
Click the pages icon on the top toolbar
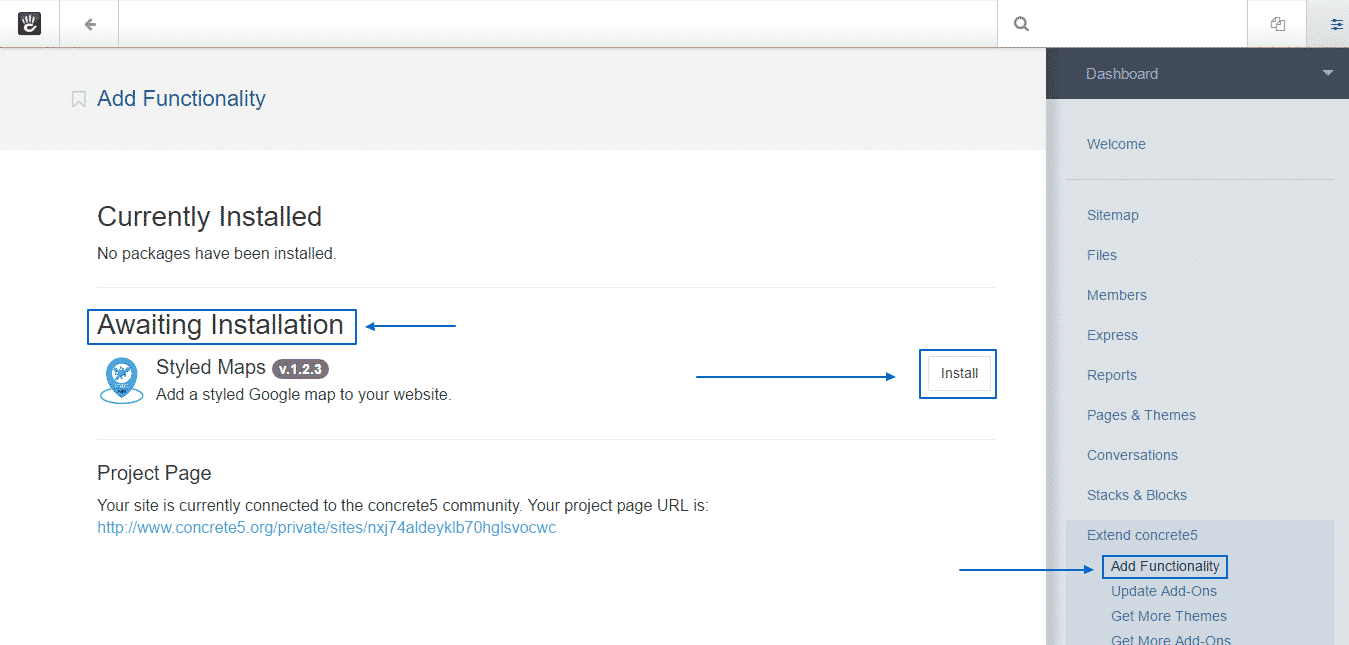[1277, 22]
